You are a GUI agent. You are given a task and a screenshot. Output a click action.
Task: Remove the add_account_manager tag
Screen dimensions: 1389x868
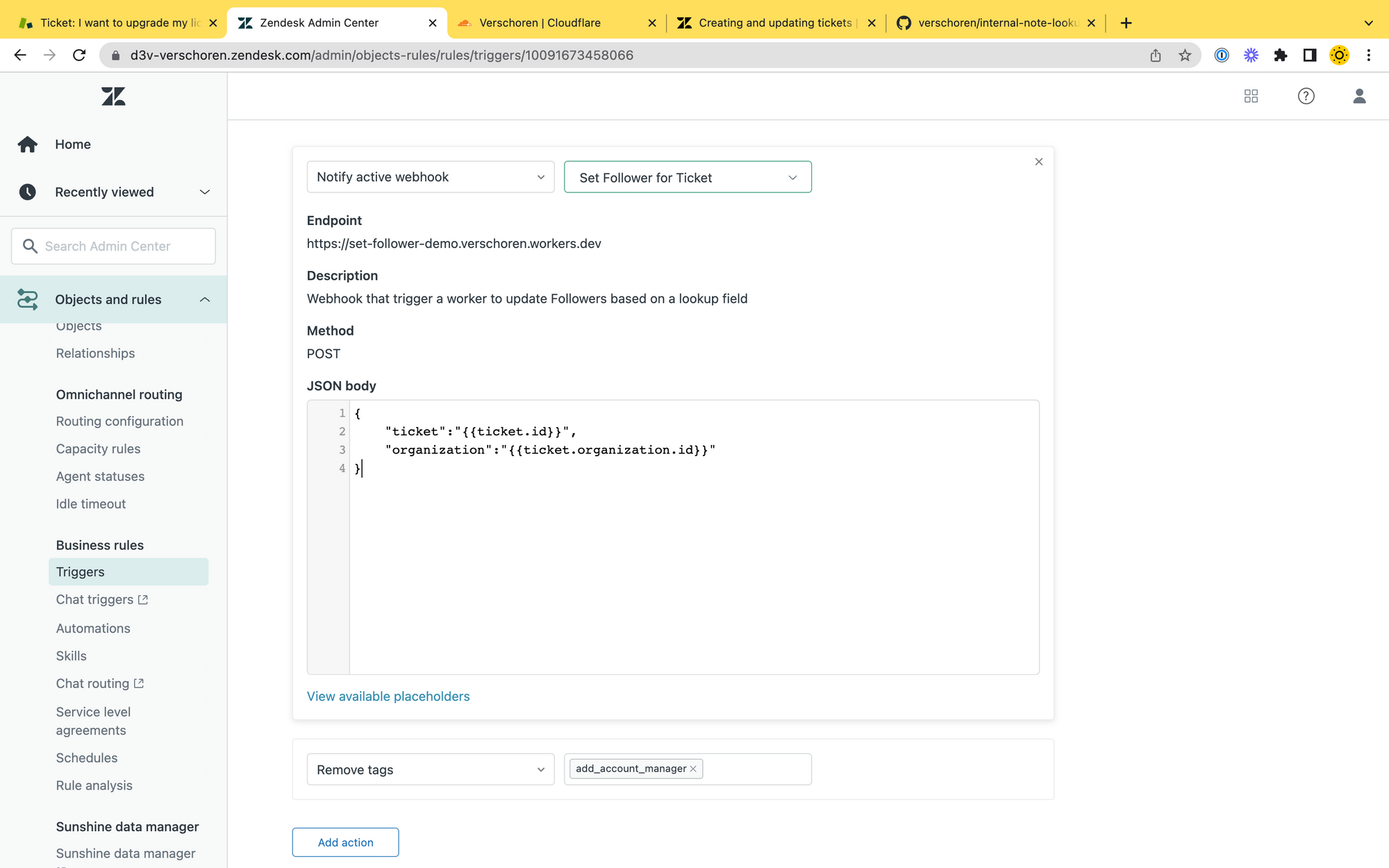click(x=693, y=769)
